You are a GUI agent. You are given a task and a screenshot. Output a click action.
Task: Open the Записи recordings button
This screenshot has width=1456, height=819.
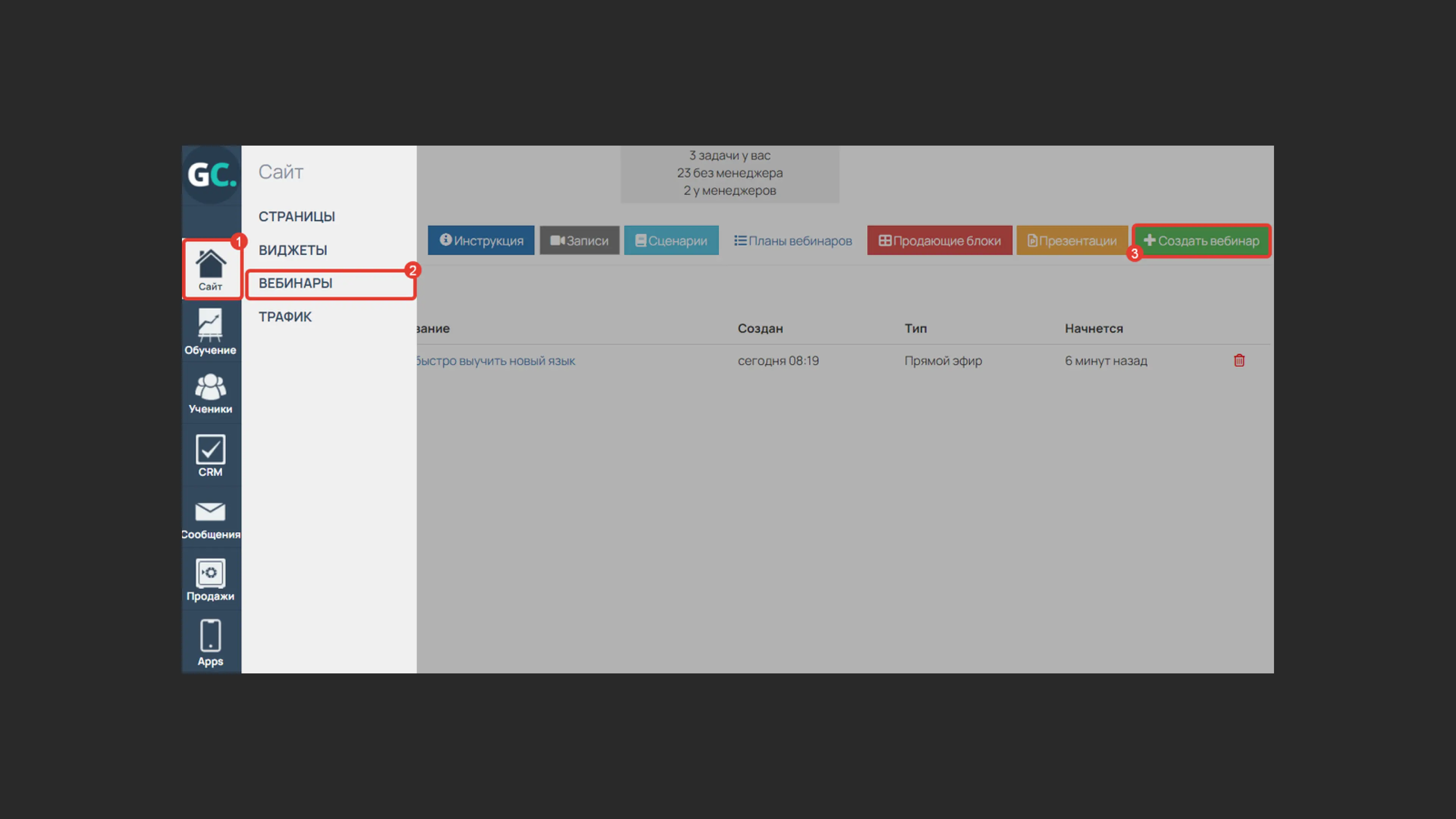pyautogui.click(x=579, y=241)
